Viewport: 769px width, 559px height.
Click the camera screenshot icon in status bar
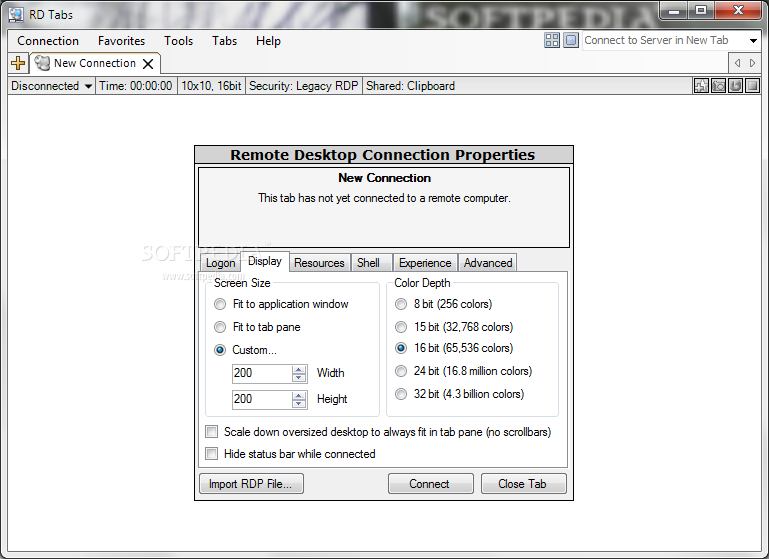[718, 86]
